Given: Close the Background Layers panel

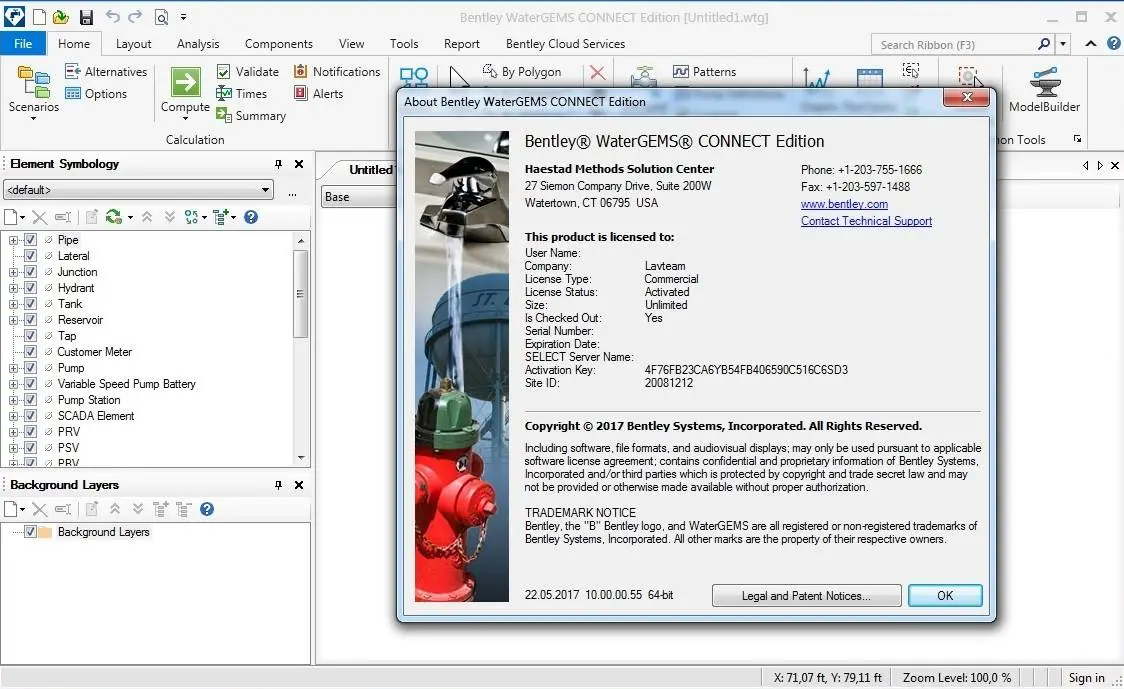Looking at the screenshot, I should (x=299, y=485).
